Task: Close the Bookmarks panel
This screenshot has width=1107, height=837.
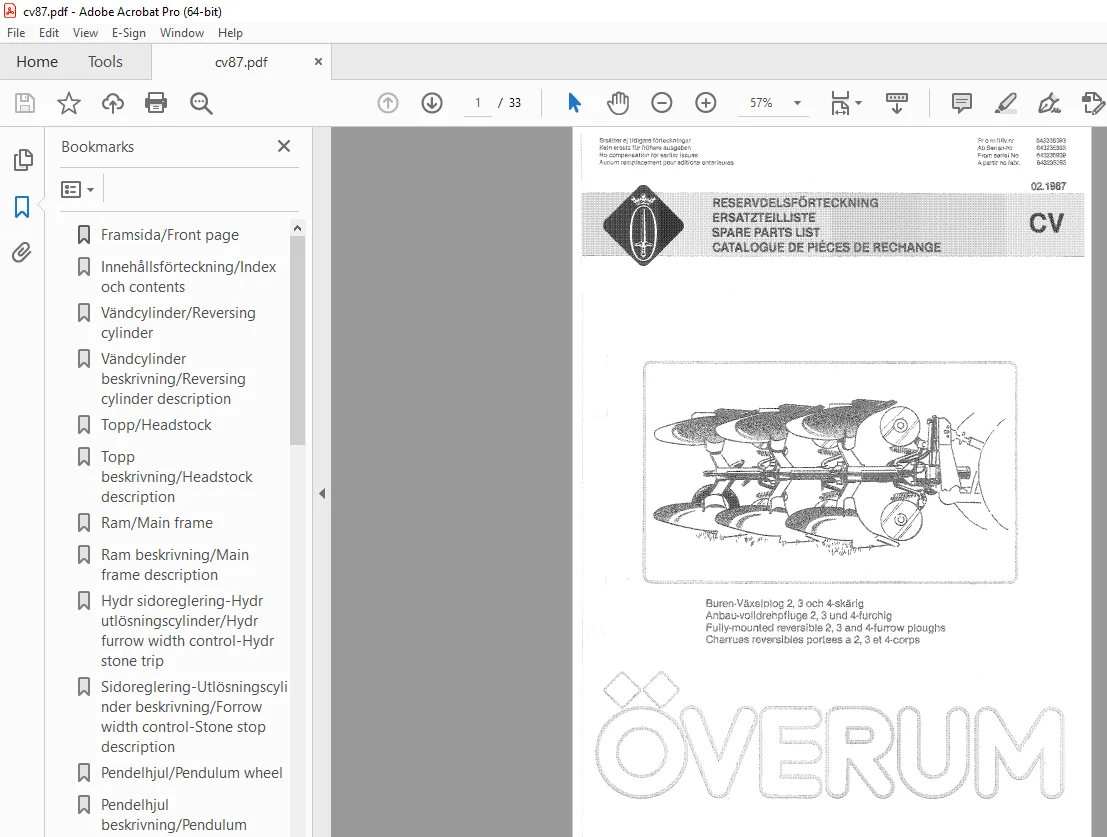Action: [284, 146]
